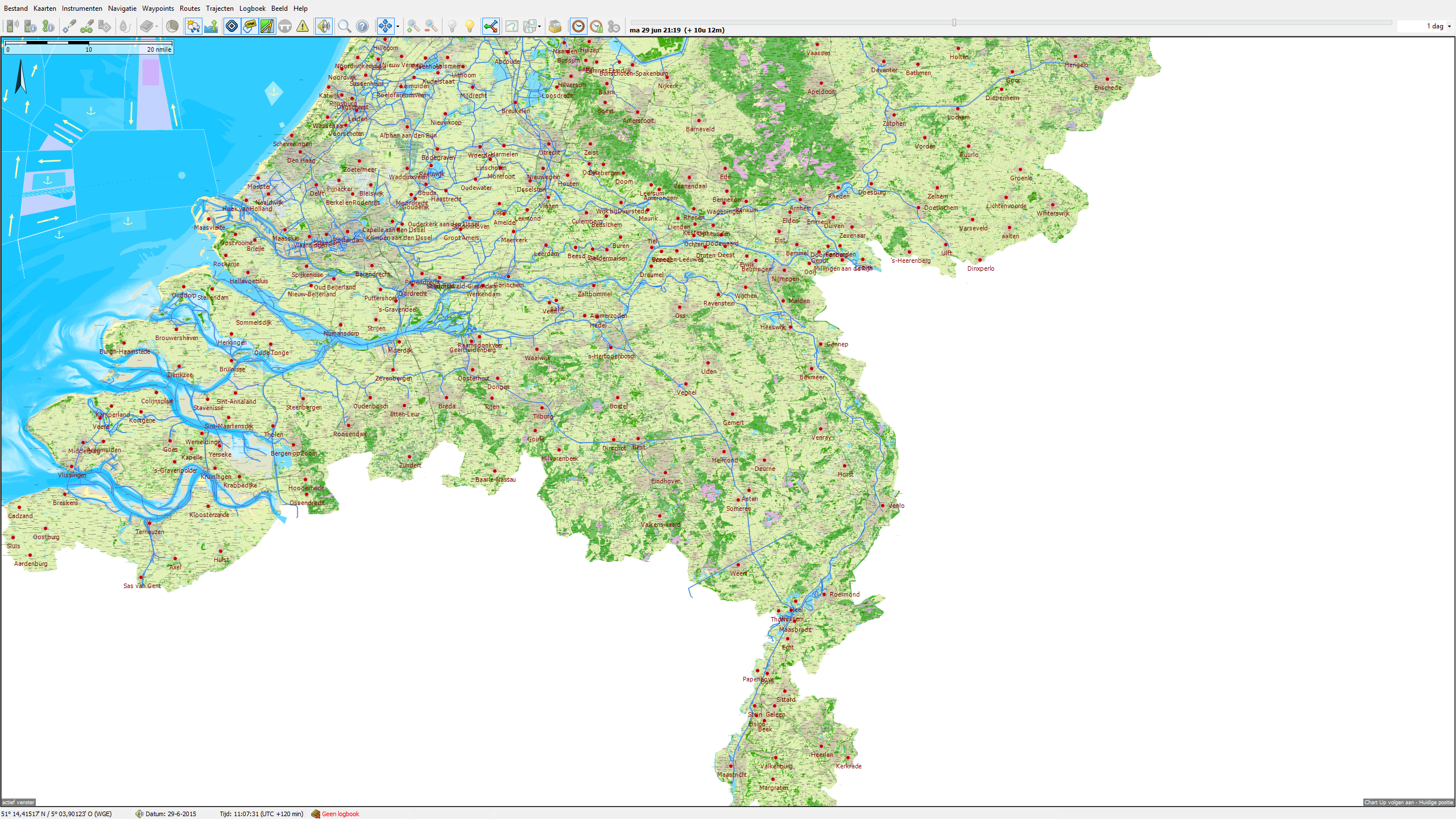
Task: Click the grayed track drop icon
Action: tap(125, 26)
